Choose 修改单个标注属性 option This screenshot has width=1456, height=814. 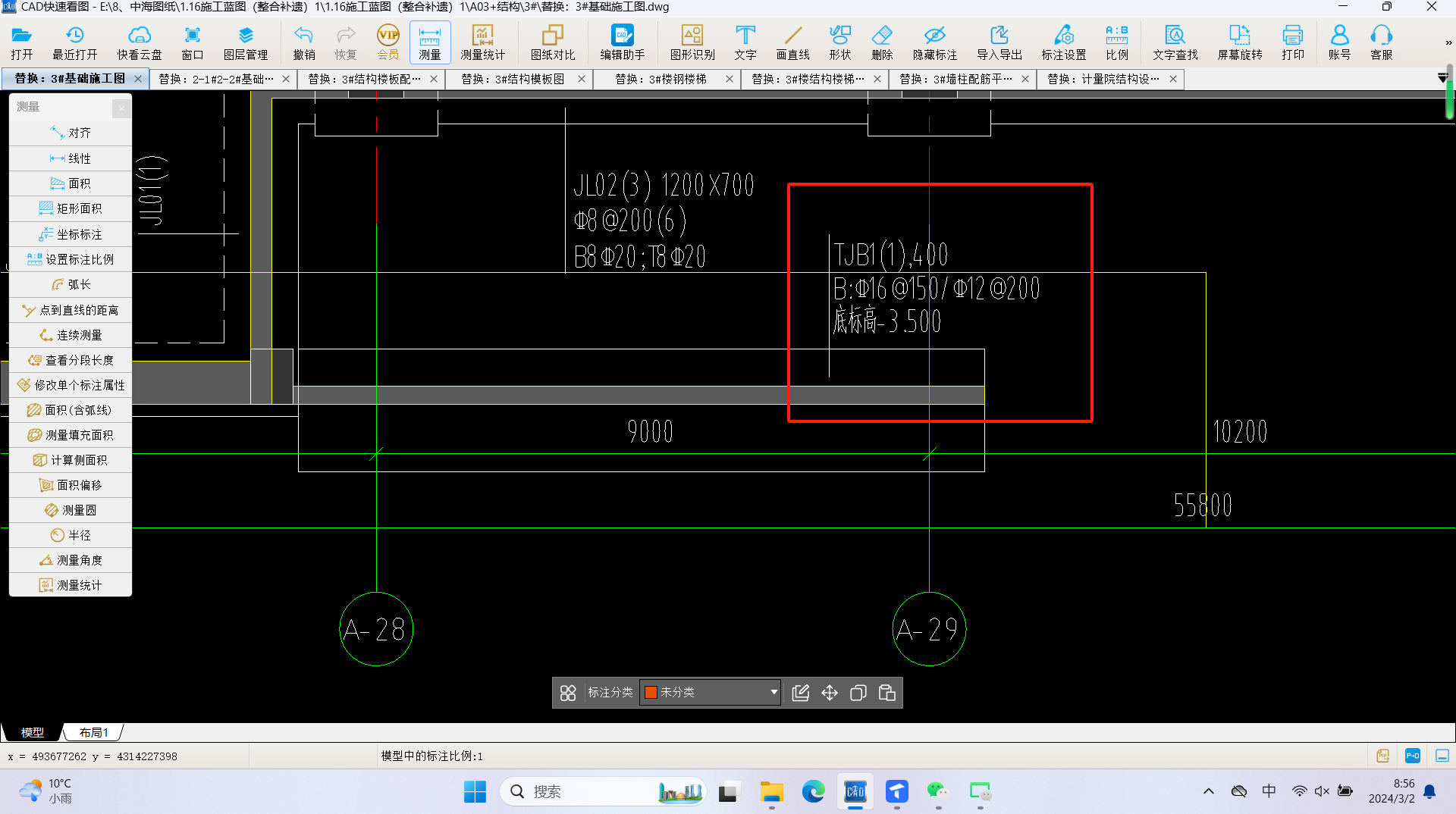tap(71, 385)
